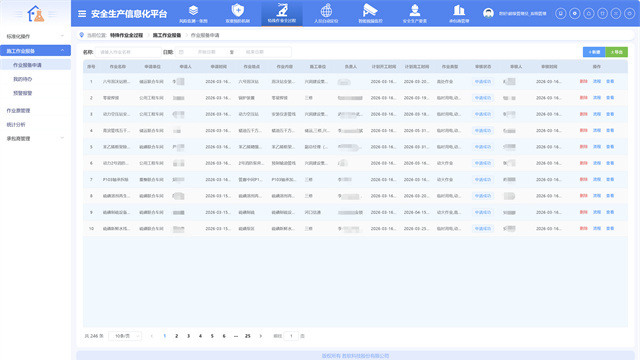The width and height of the screenshot is (640, 360).
Task: Open the 风险监测一张图 layers module
Action: click(193, 13)
